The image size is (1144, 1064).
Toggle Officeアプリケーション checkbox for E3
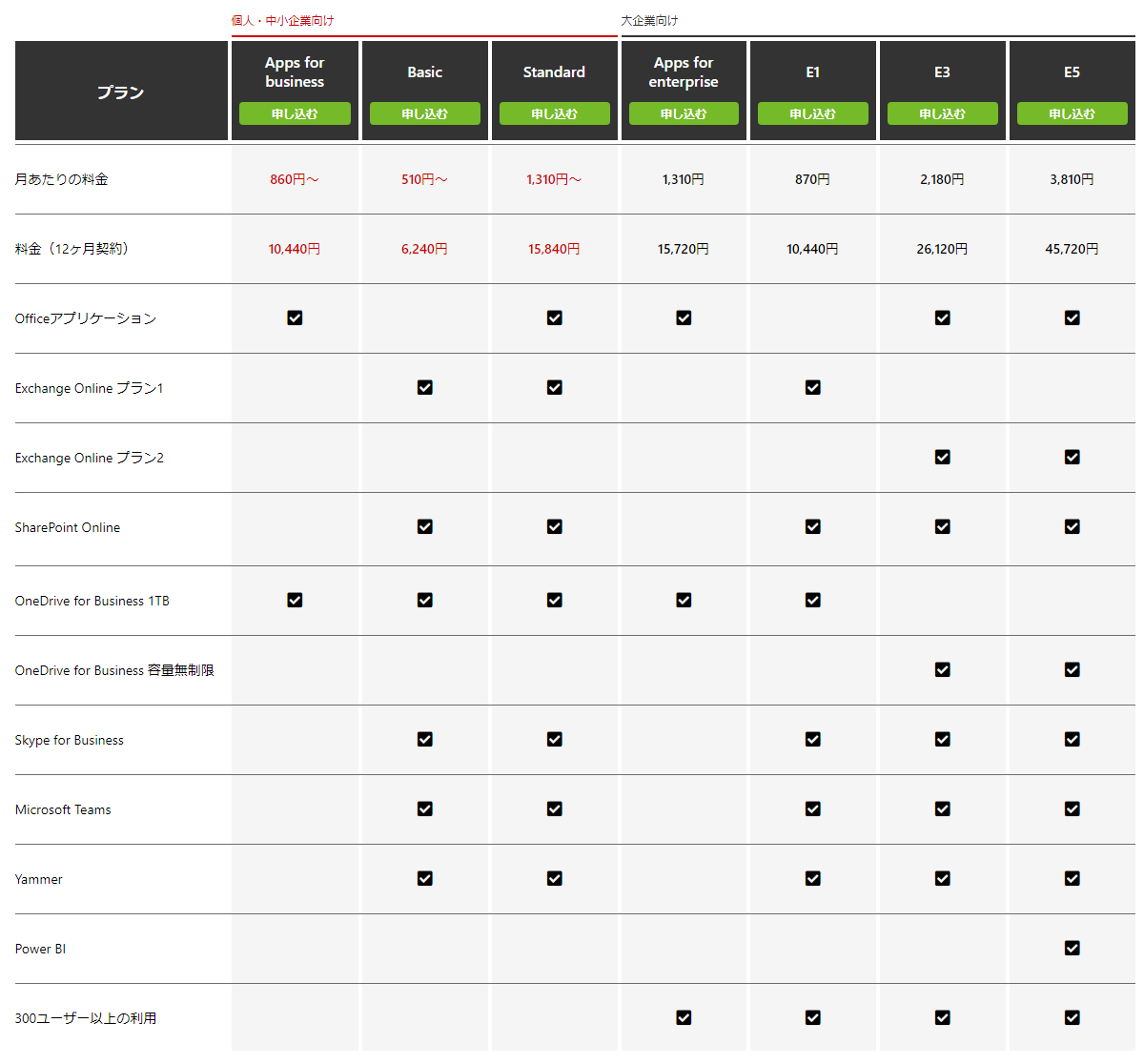tap(943, 317)
